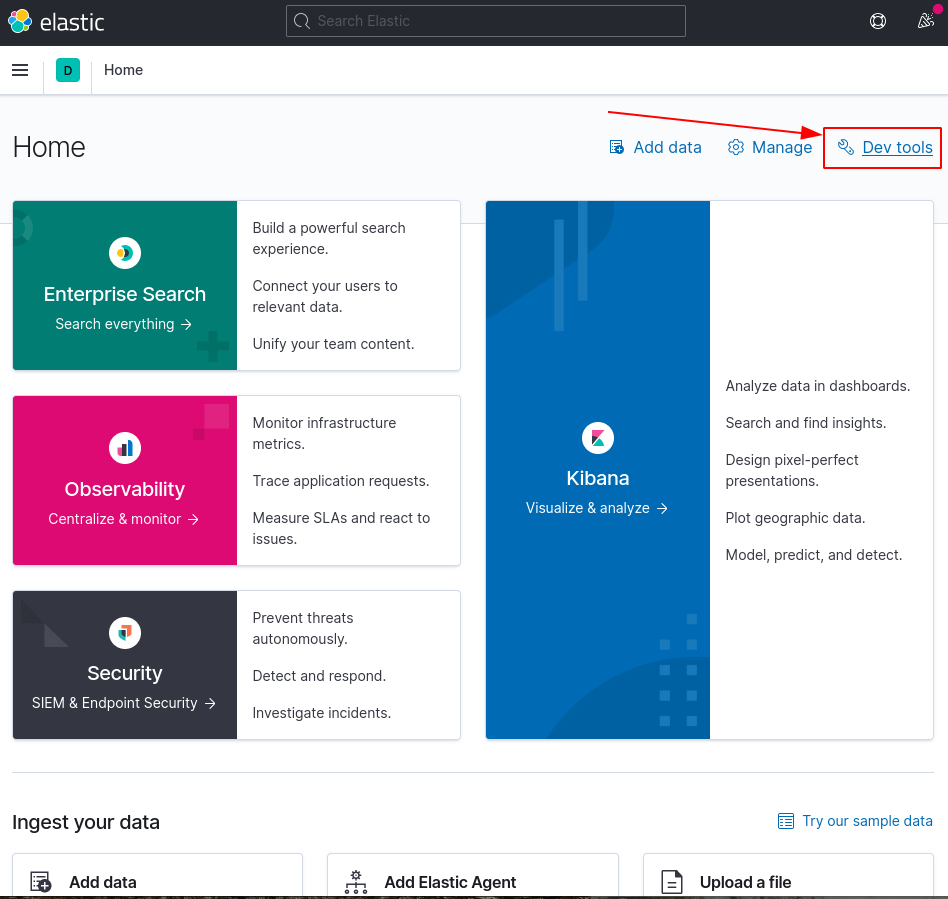The height and width of the screenshot is (899, 948).
Task: Open the help menu lifebuoy icon
Action: point(878,21)
